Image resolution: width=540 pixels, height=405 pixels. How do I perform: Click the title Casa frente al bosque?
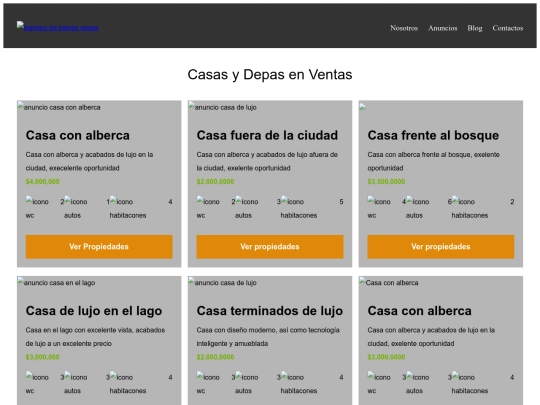433,135
